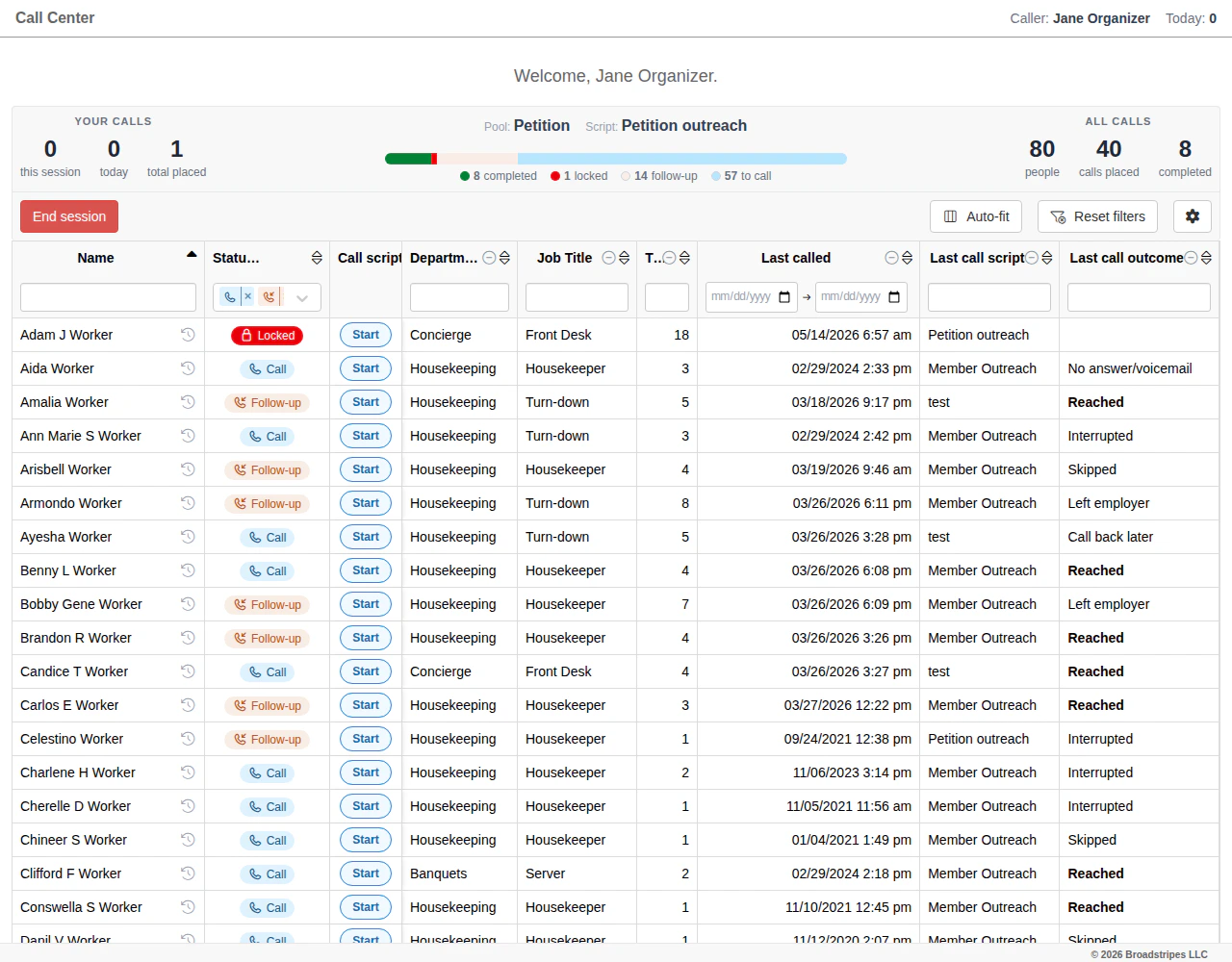Show call history for Ayesha Worker
The image size is (1232, 962).
188,537
